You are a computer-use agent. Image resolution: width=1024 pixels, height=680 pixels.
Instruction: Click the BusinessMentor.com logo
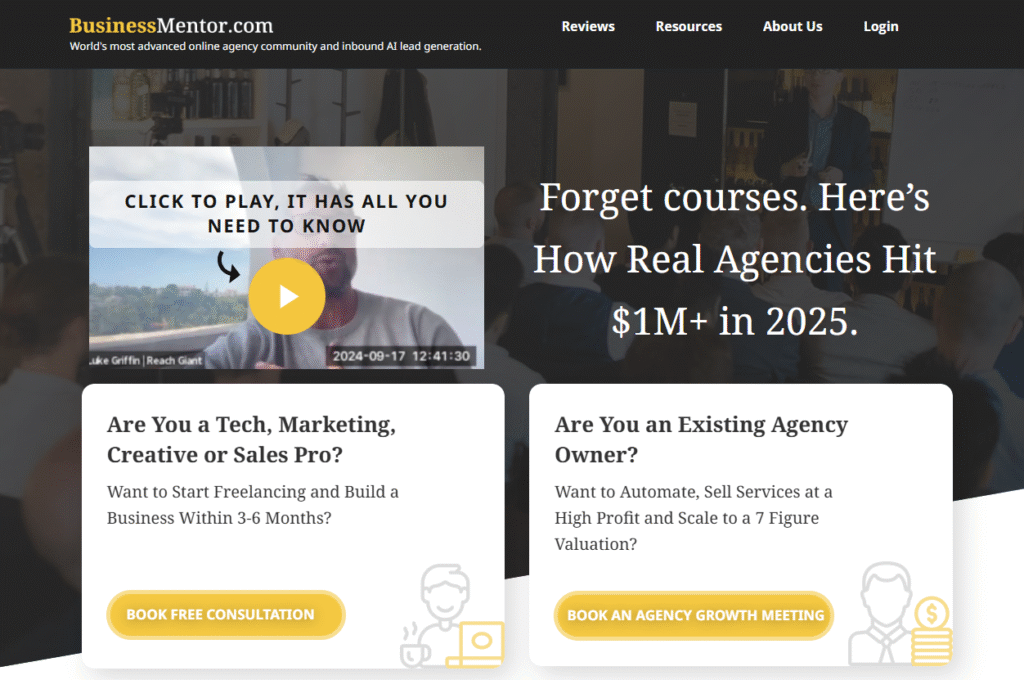pos(171,25)
